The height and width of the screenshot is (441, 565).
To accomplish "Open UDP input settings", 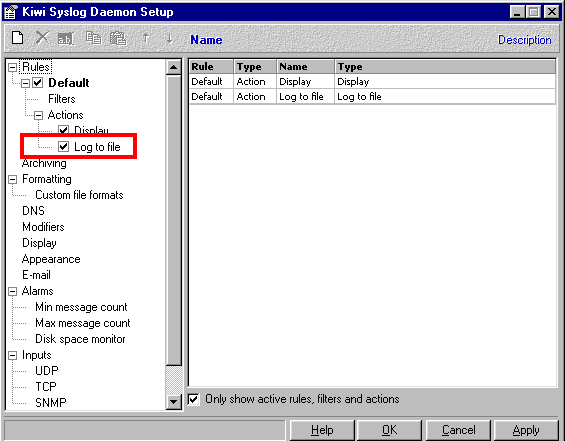I will tap(47, 371).
